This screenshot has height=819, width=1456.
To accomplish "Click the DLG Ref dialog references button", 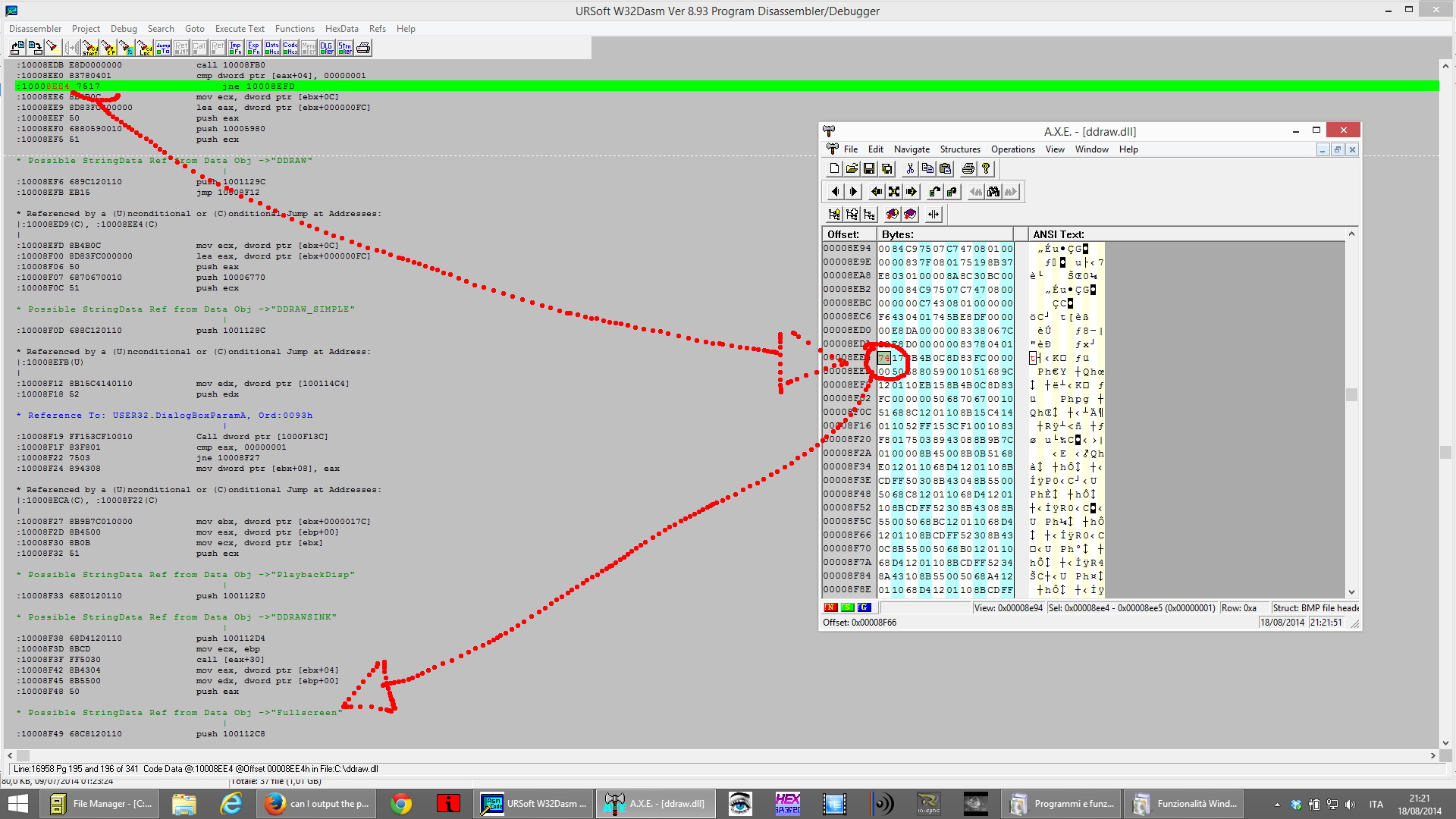I will pos(327,48).
